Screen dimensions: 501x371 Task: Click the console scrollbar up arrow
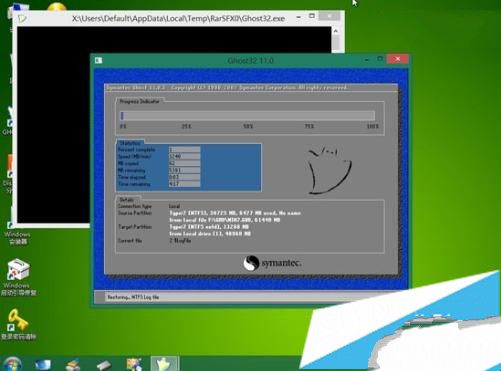[336, 31]
